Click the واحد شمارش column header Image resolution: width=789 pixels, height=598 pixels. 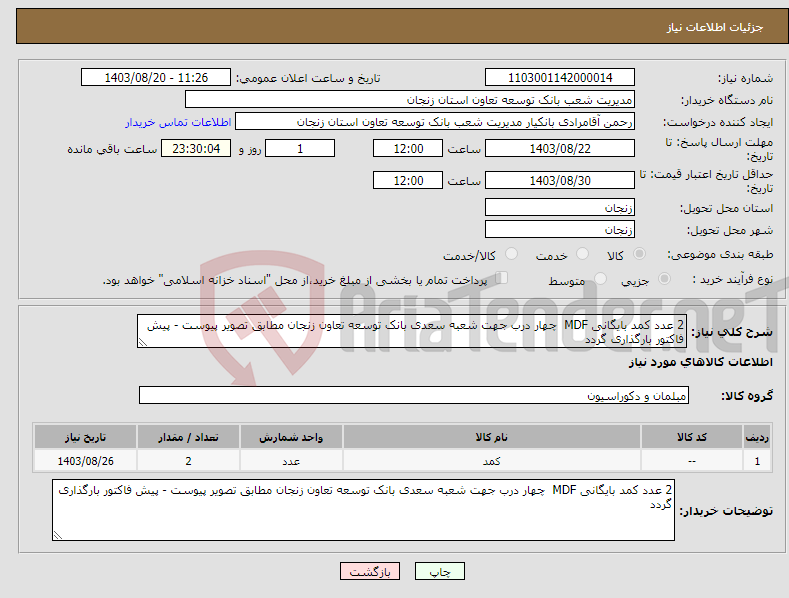(x=291, y=437)
